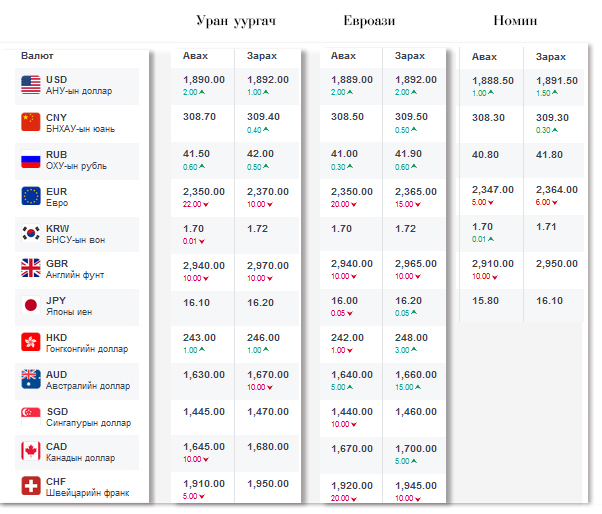Click the GBR British flag icon
The image size is (602, 514).
(30, 268)
